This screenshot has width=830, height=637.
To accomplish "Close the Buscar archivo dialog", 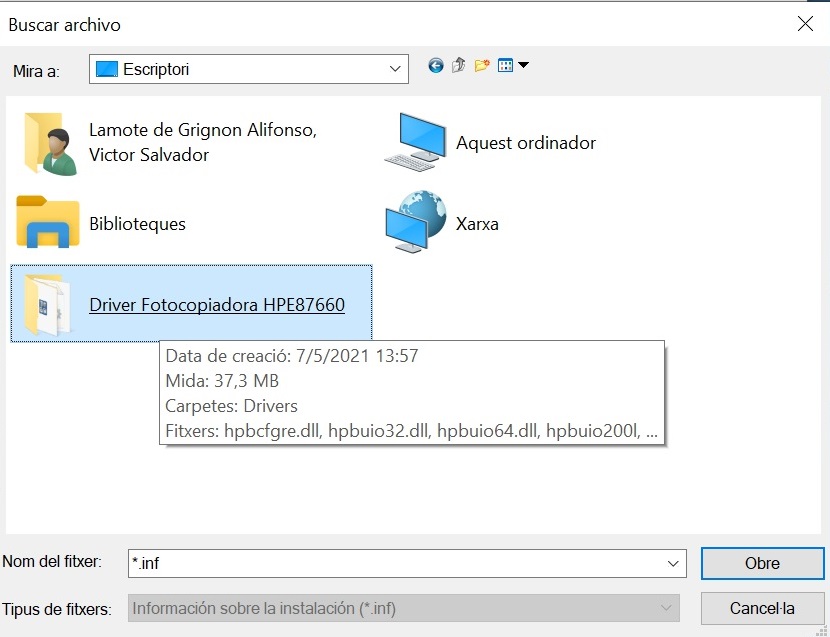I will (805, 23).
